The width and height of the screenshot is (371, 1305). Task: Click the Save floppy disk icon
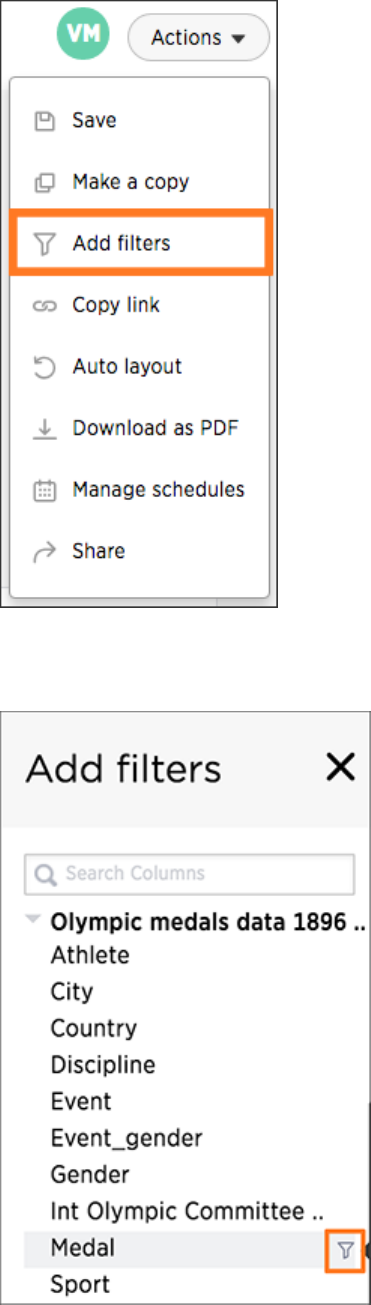tap(45, 120)
